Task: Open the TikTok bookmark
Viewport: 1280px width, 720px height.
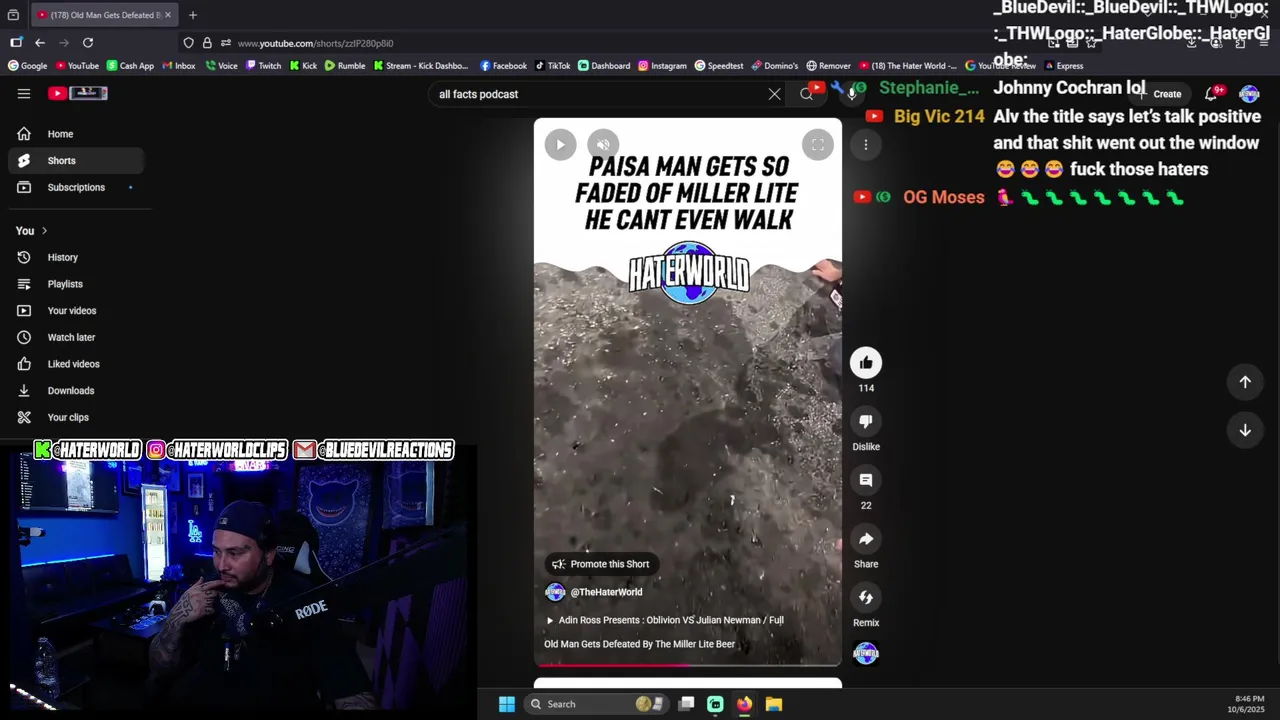Action: 553,66
